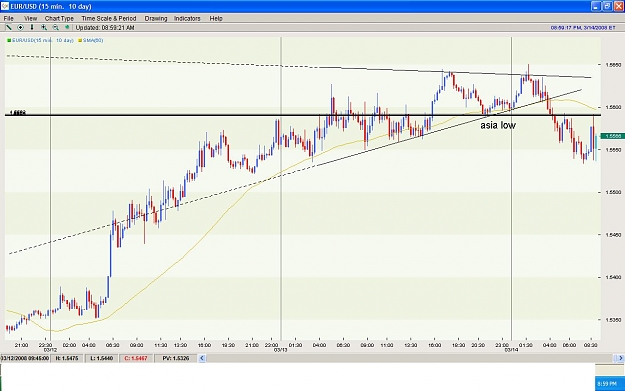Click the 21:00 time axis label at far left
This screenshot has height=391, width=625.
pyautogui.click(x=21, y=345)
